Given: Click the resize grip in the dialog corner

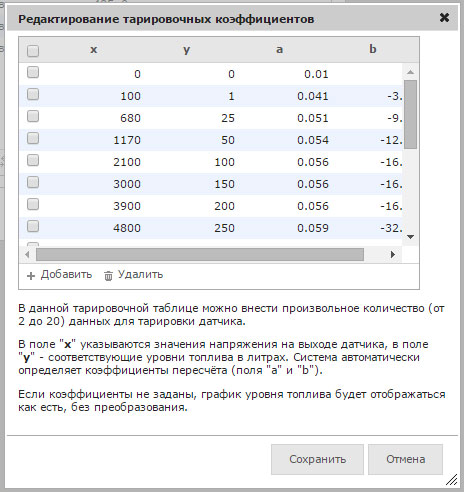Looking at the screenshot, I should click(452, 480).
